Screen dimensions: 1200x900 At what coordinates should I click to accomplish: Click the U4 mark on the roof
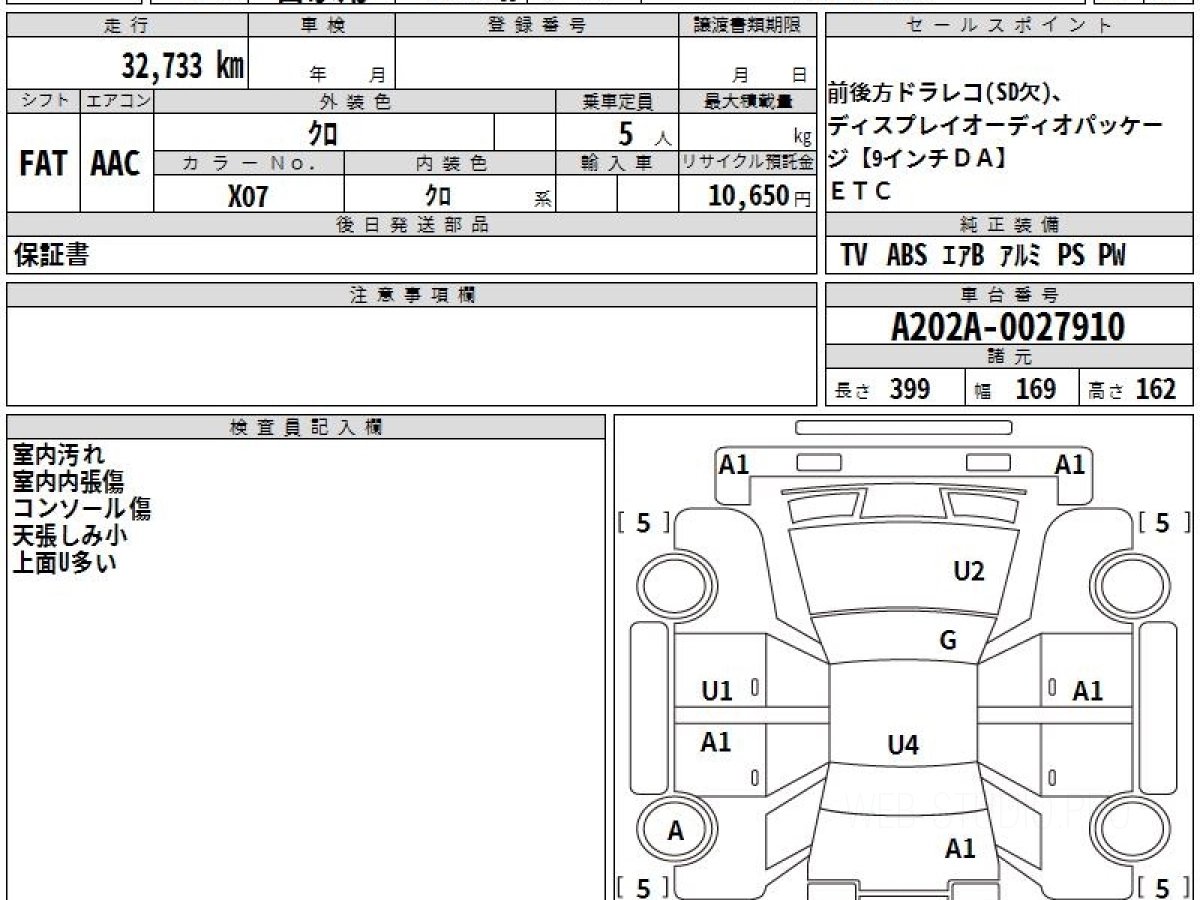[x=903, y=744]
